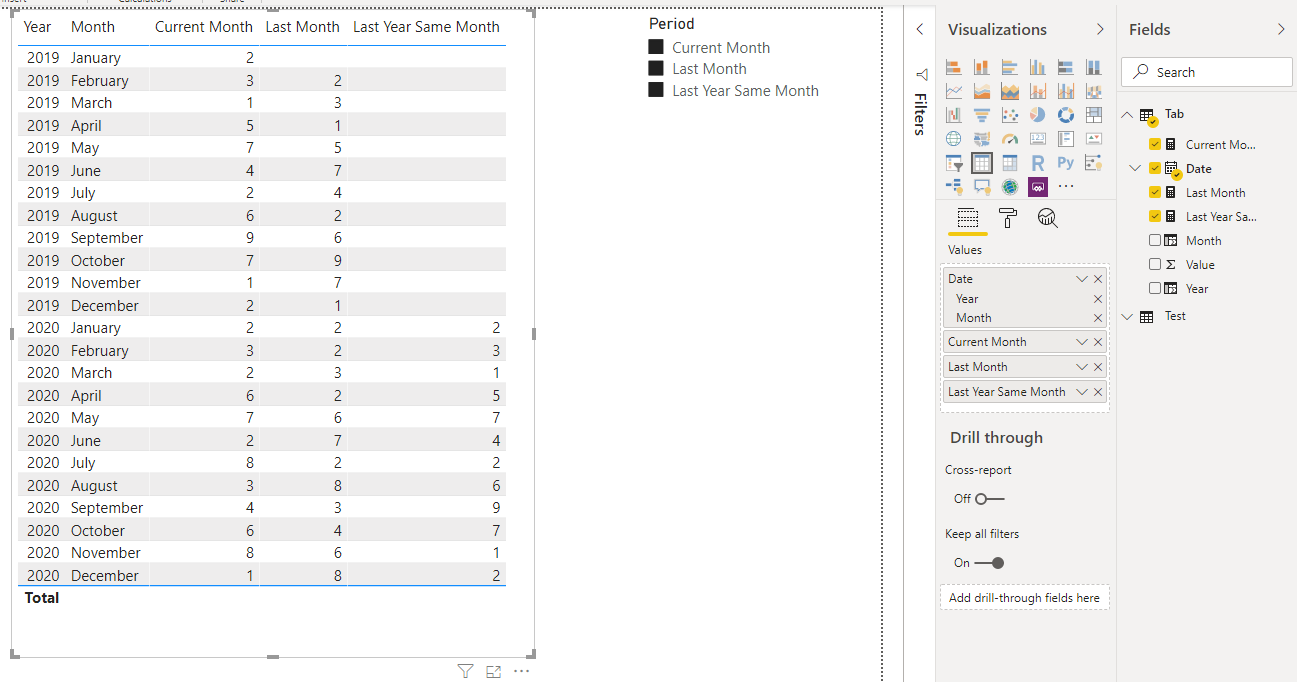Select the Ribbon chart visual
The width and height of the screenshot is (1297, 682).
pyautogui.click(x=1094, y=91)
